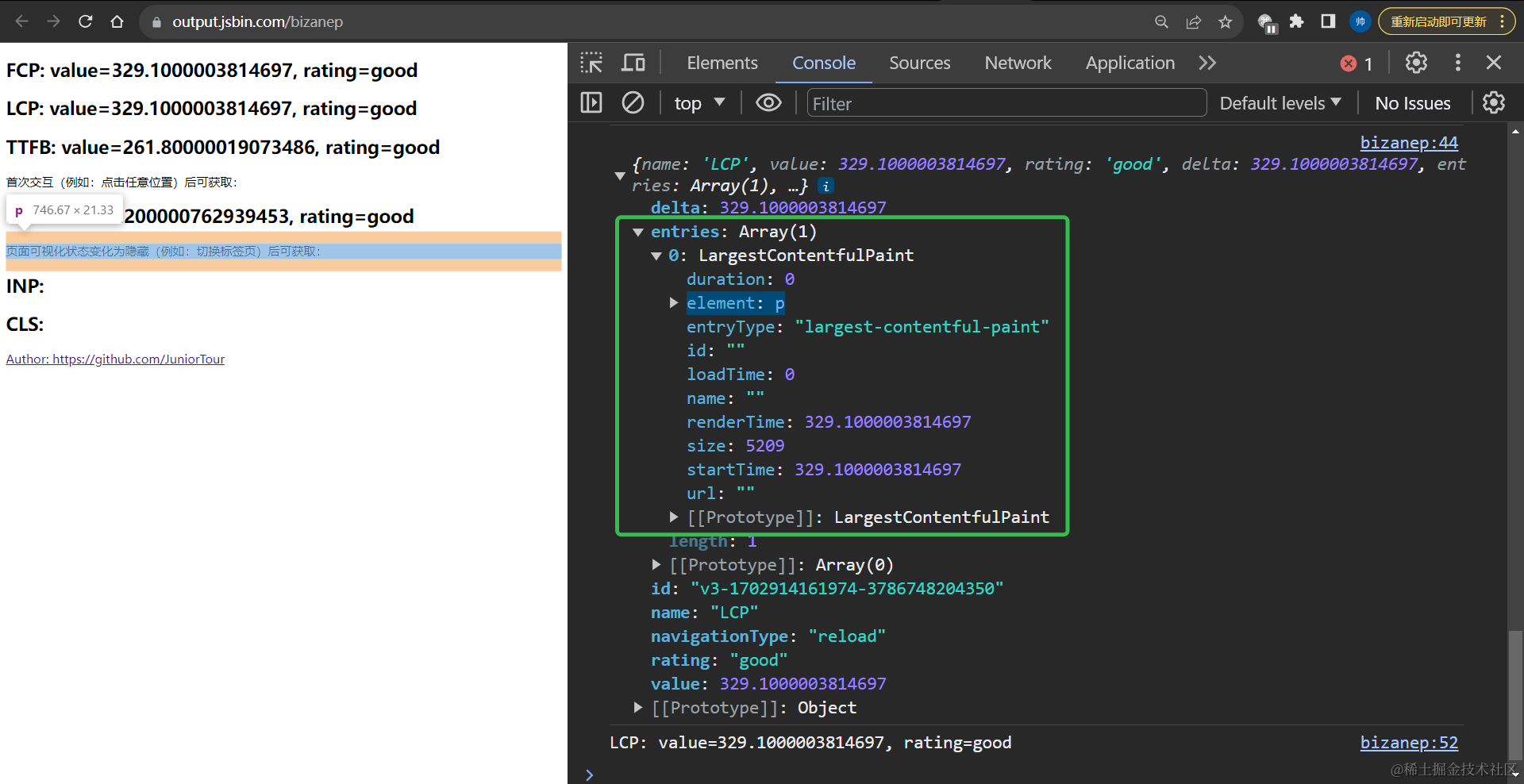Screen dimensions: 1524x784
Task: Open the bizanep:44 source link
Action: pyautogui.click(x=1408, y=143)
